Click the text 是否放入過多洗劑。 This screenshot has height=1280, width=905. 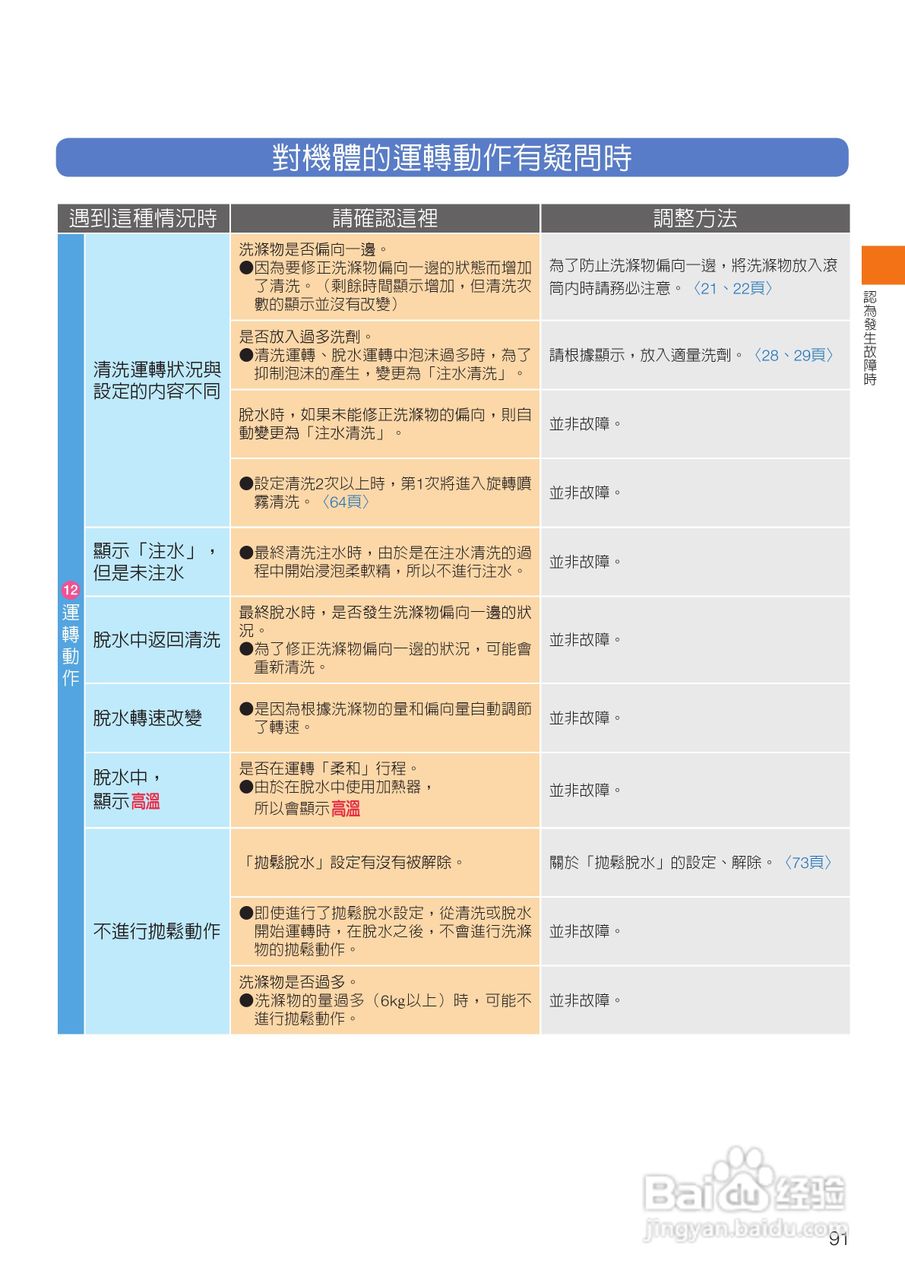pos(305,336)
